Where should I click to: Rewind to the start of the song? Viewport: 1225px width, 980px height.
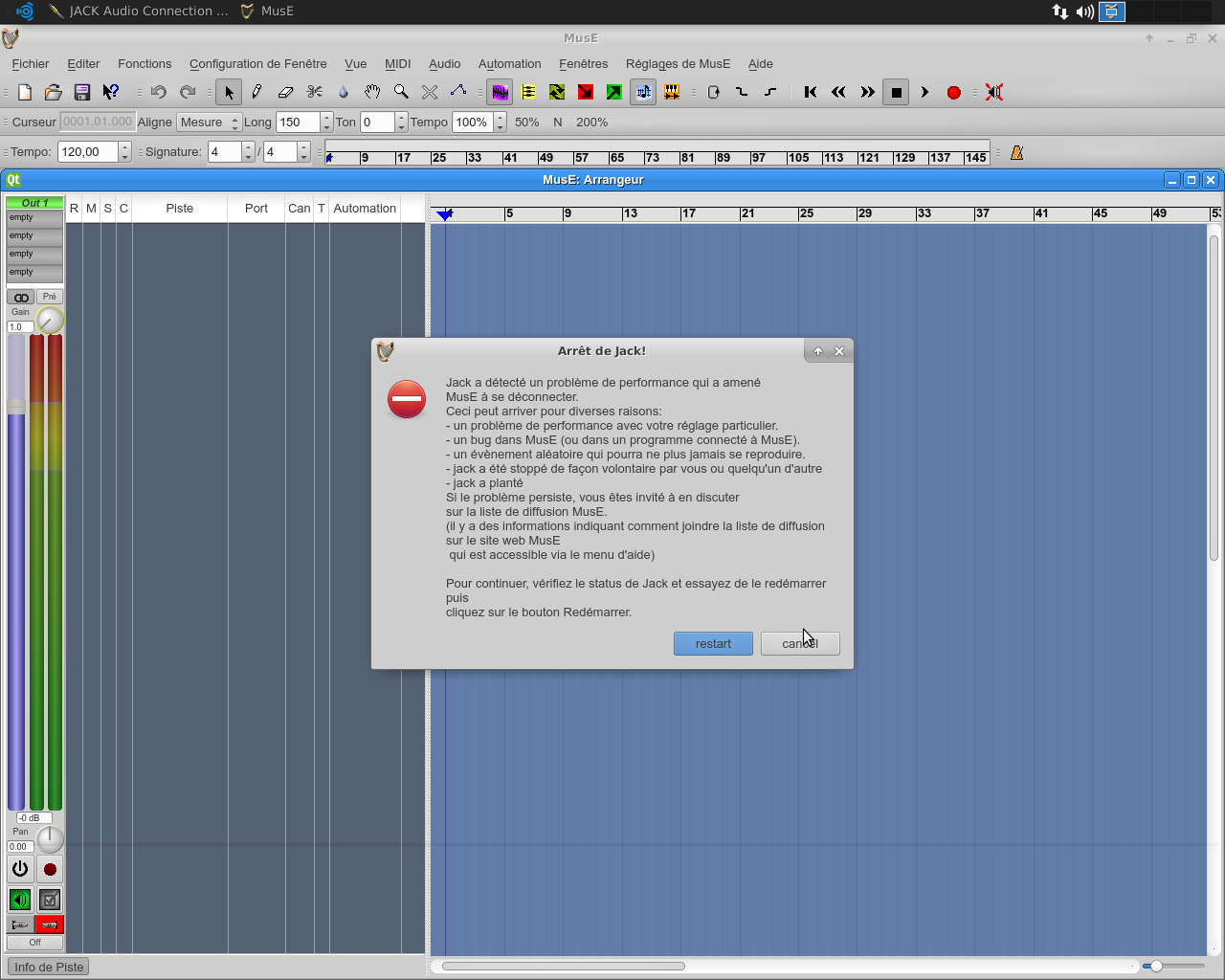pos(811,92)
